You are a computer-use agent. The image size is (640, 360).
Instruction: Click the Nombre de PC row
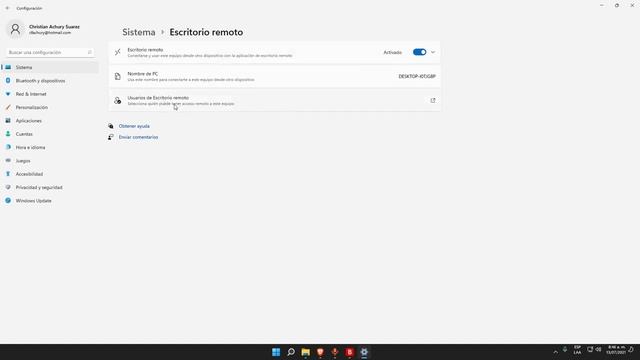pyautogui.click(x=274, y=76)
